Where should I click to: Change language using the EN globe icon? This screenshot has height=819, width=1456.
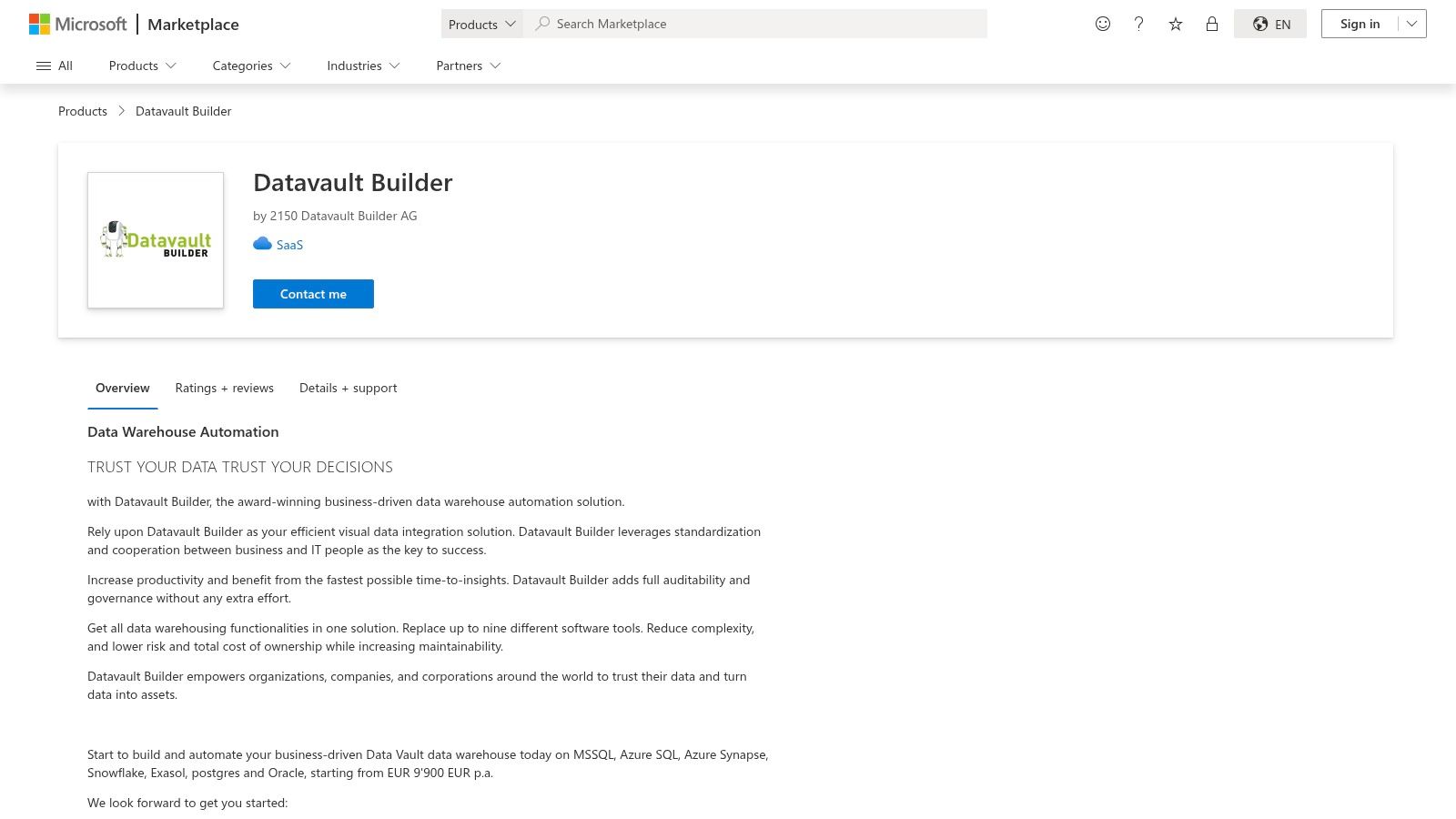pos(1270,24)
